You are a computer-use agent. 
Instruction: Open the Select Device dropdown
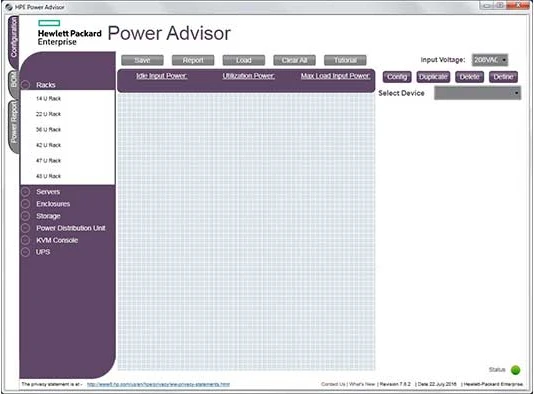click(477, 93)
